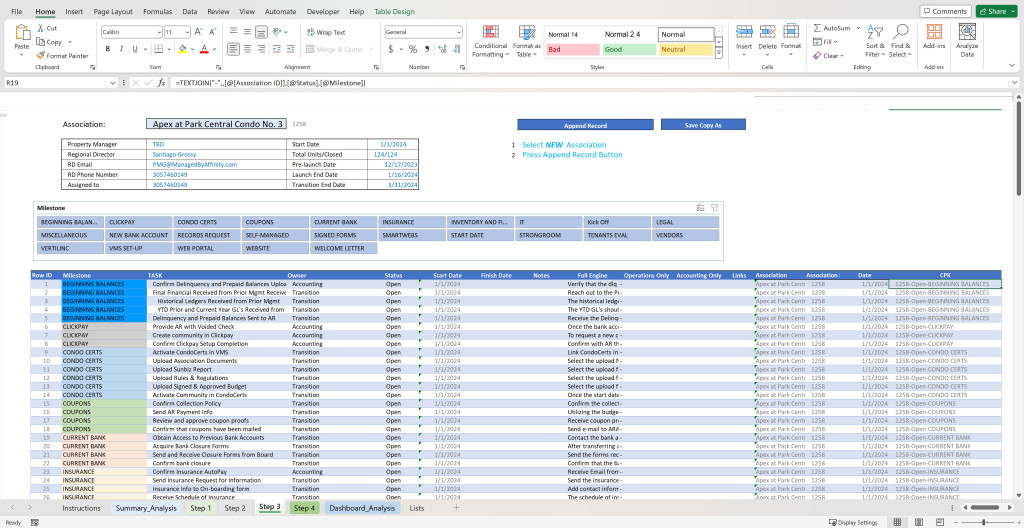
Task: Expand Conditional Formatting menu
Action: click(490, 42)
